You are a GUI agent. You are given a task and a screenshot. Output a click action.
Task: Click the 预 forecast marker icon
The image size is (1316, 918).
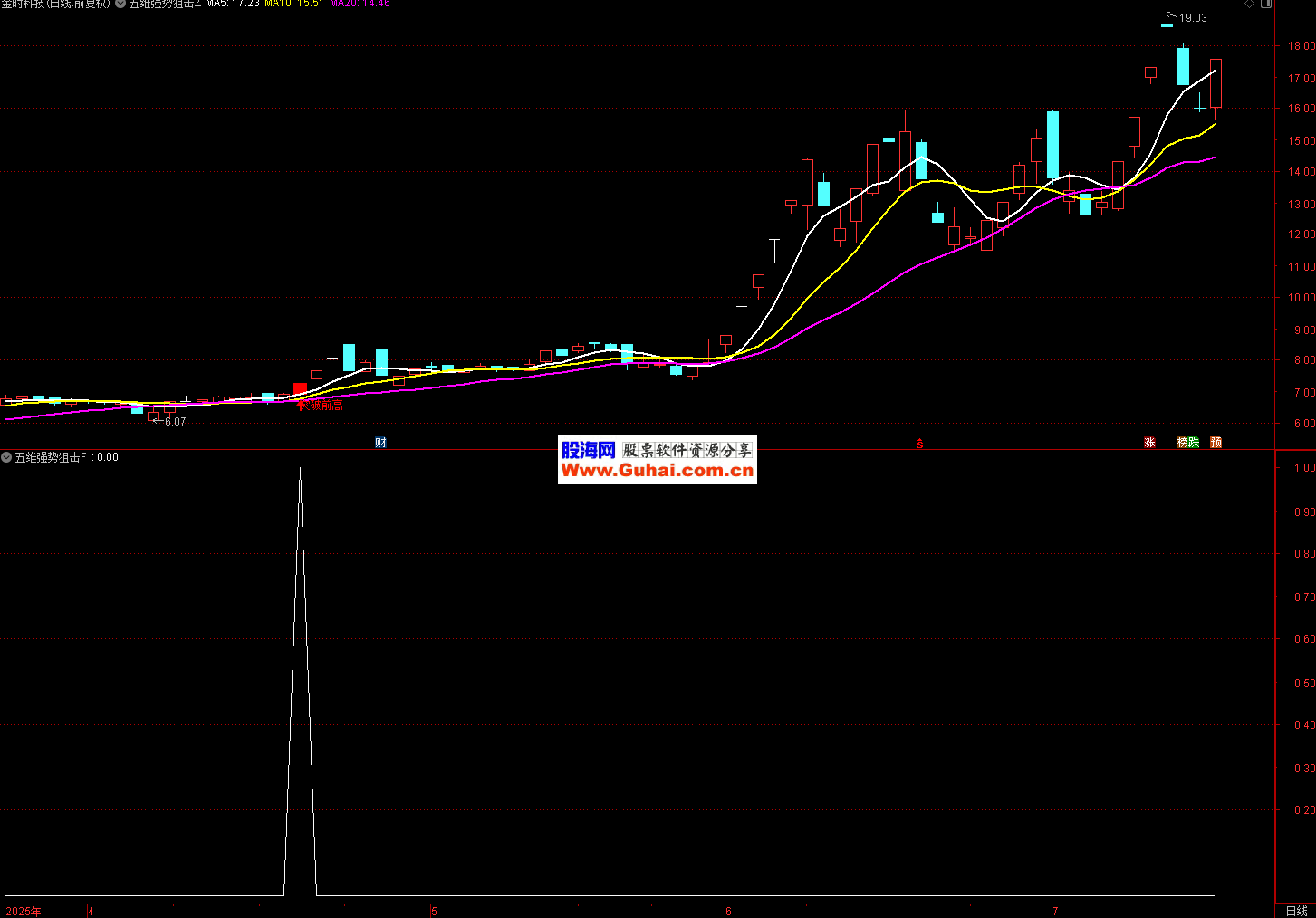[1215, 442]
